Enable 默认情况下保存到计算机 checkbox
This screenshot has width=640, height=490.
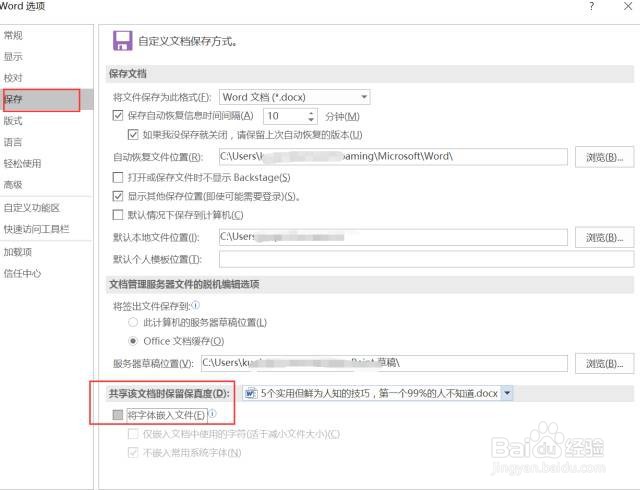[118, 215]
